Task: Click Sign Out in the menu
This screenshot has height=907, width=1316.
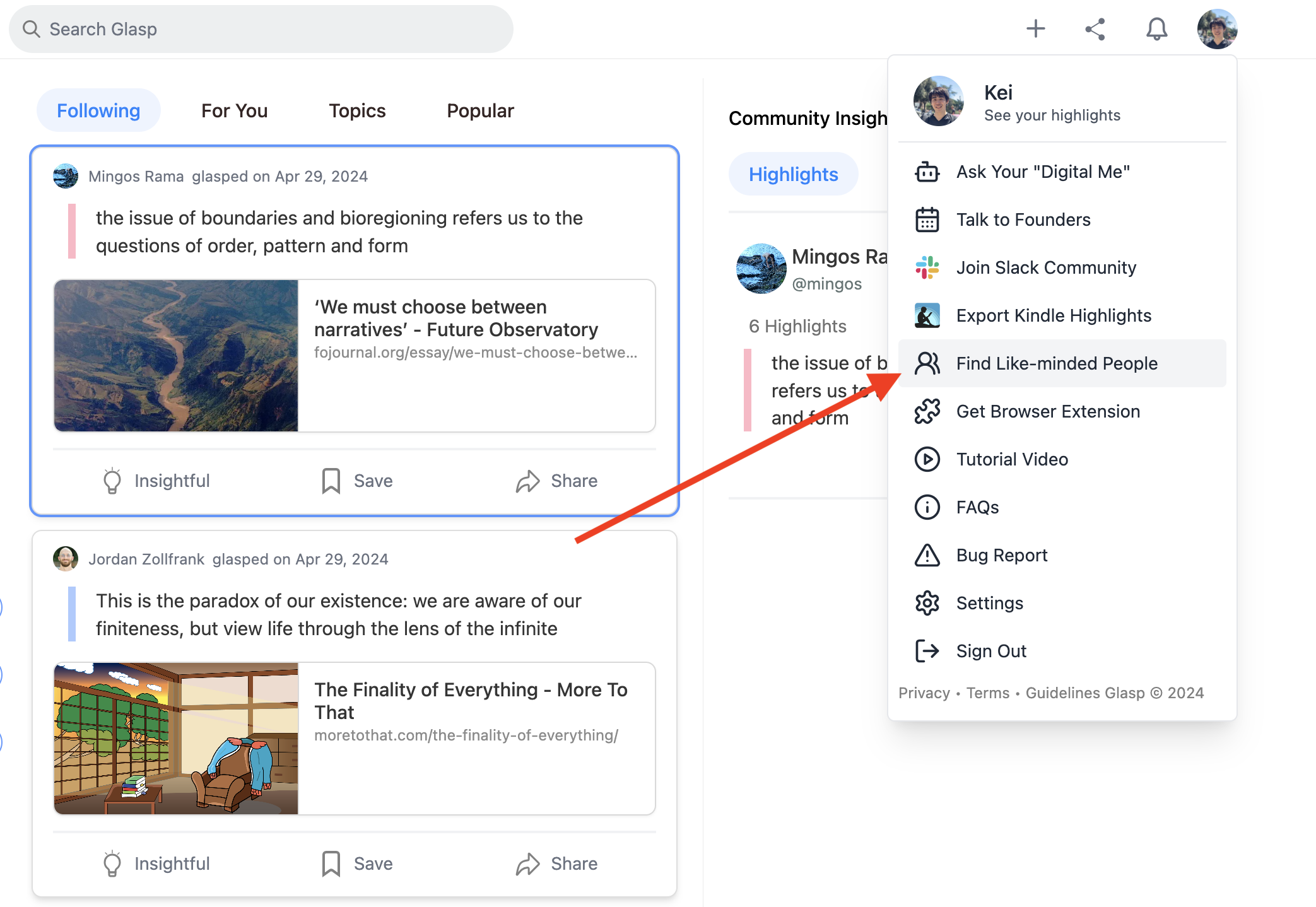Action: coord(990,651)
